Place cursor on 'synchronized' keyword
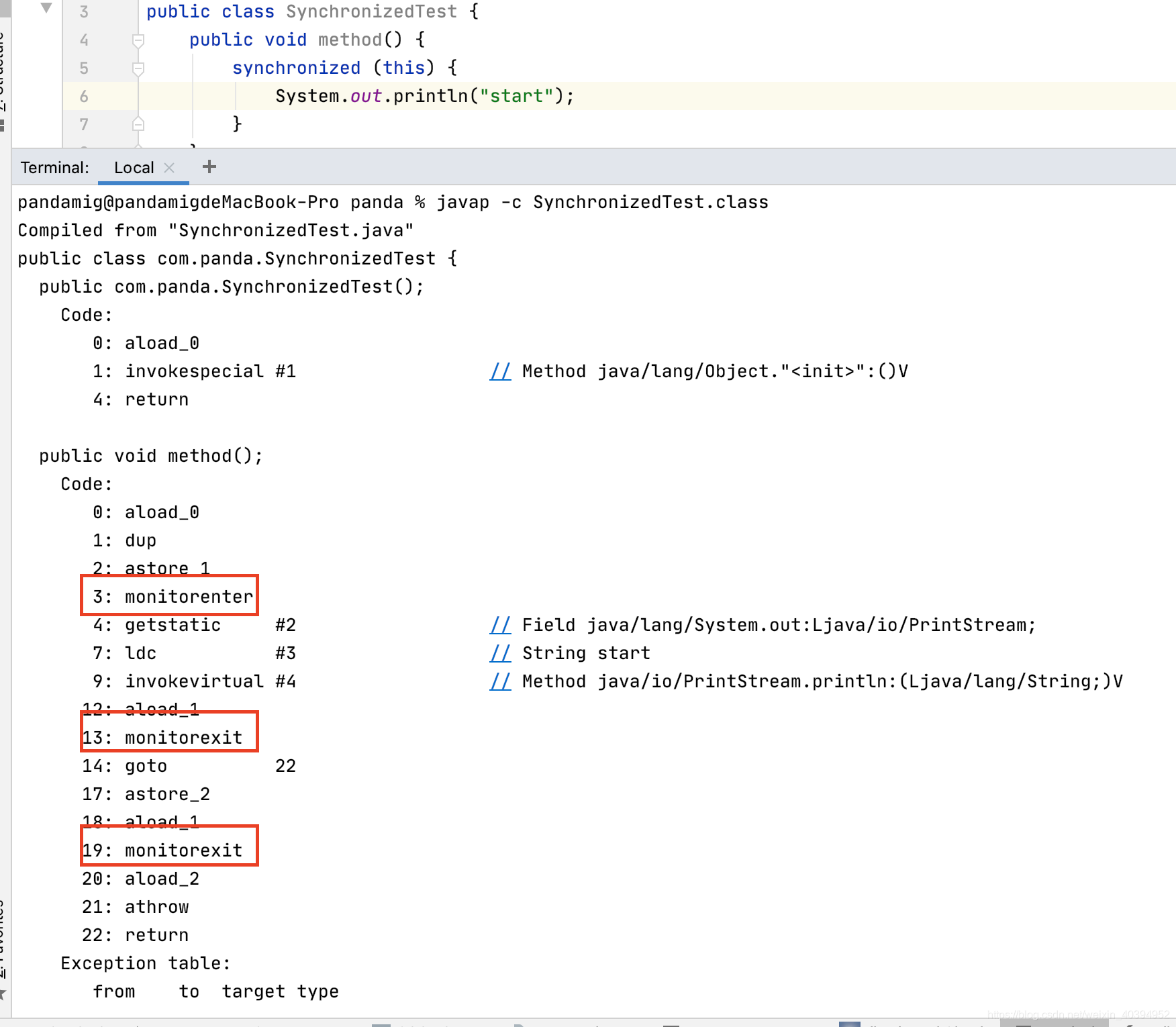Image resolution: width=1176 pixels, height=1027 pixels. coord(296,68)
